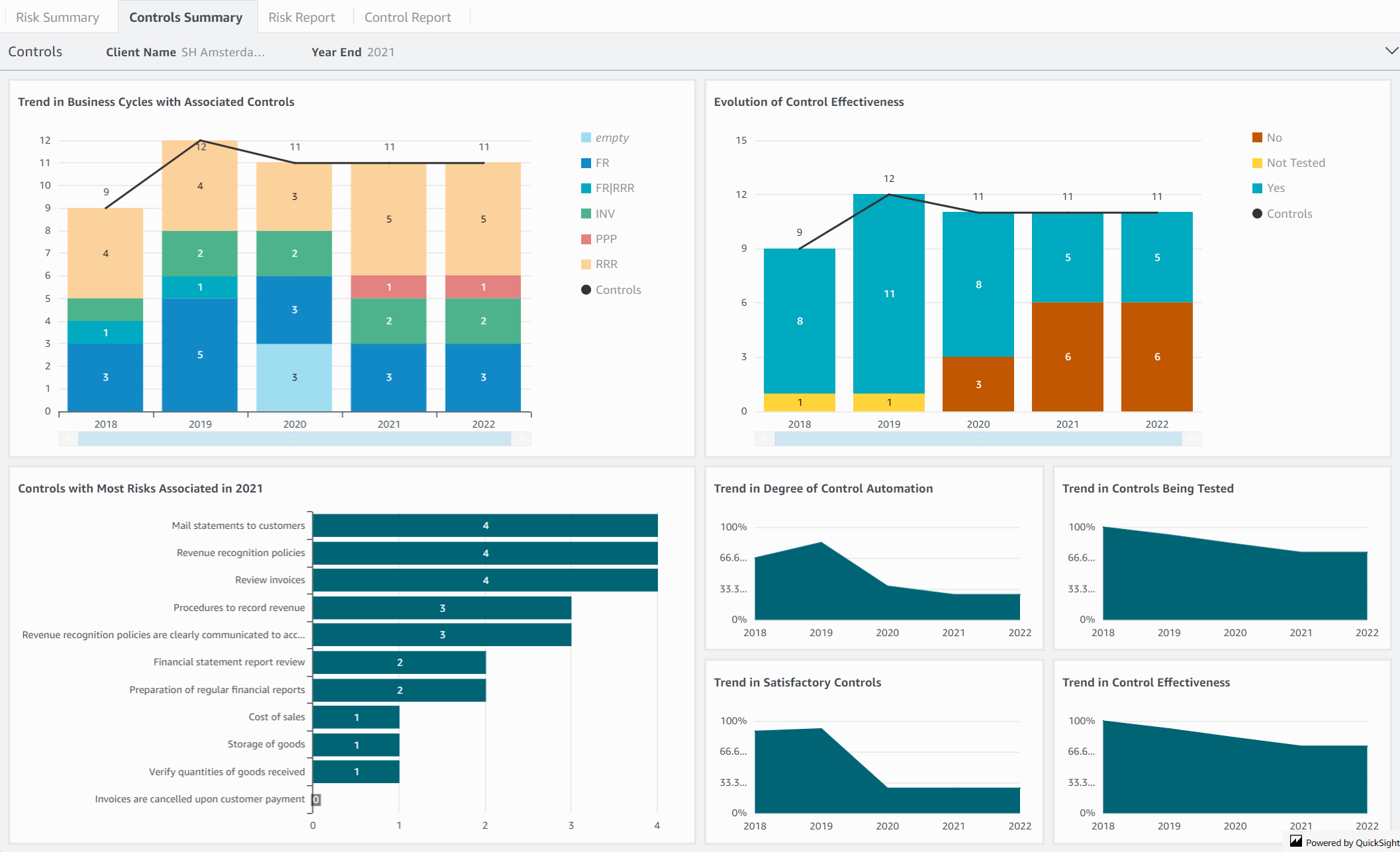Toggle the No series in effectiveness legend
This screenshot has width=1400, height=852.
coord(1274,138)
